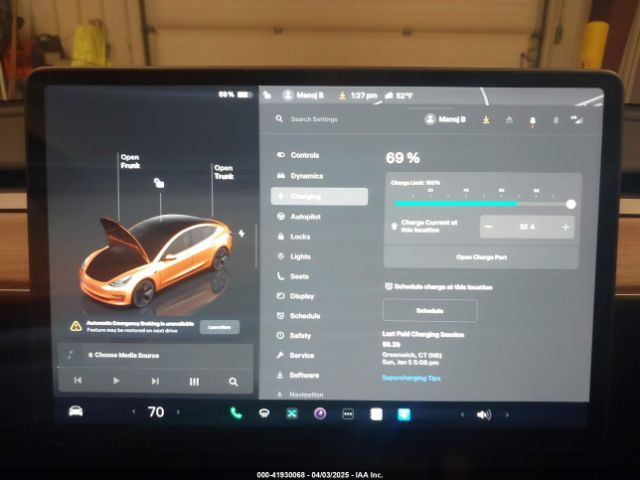The image size is (640, 480).
Task: Click the Schedule button in charging panel
Action: [430, 311]
